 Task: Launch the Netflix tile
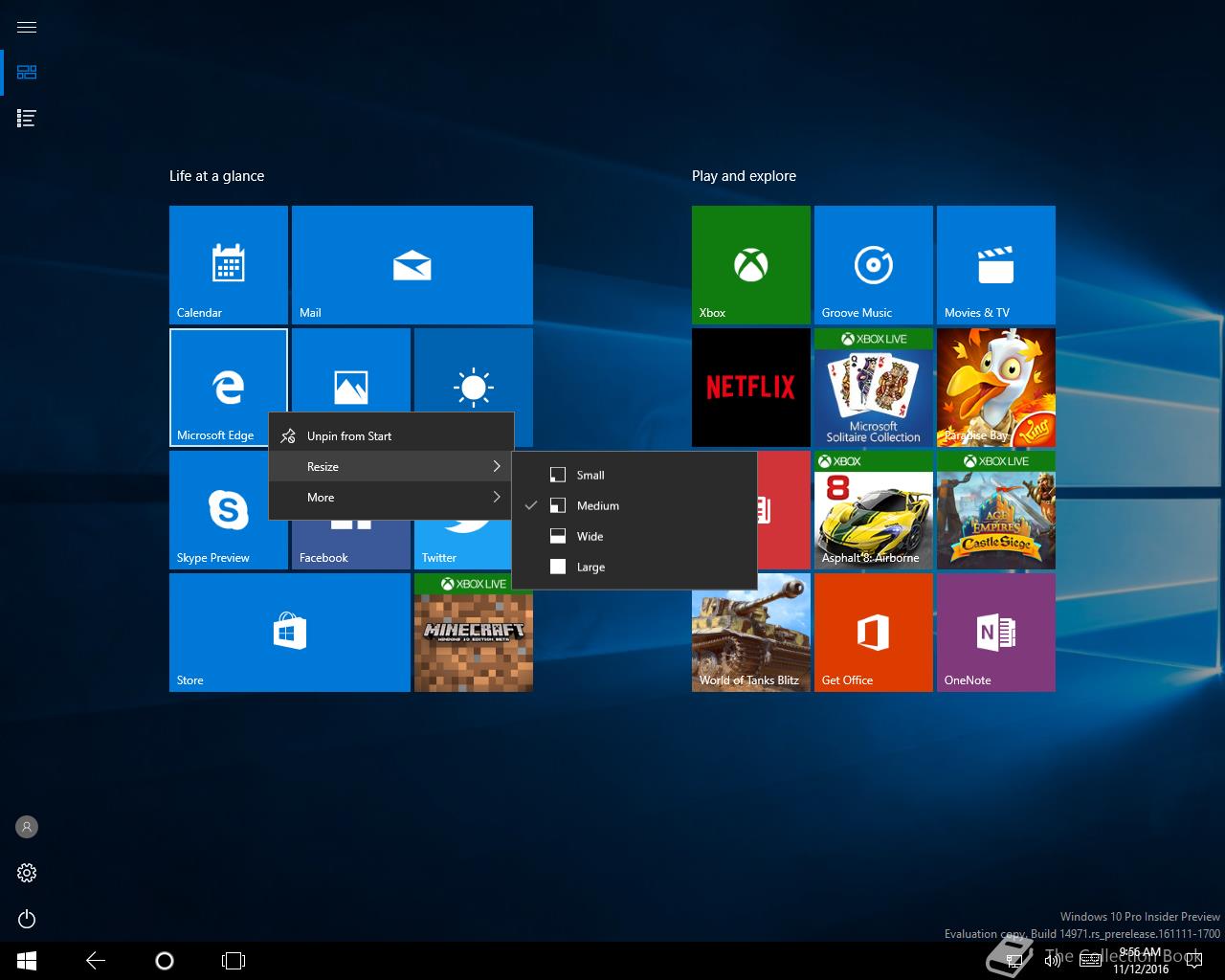(750, 387)
